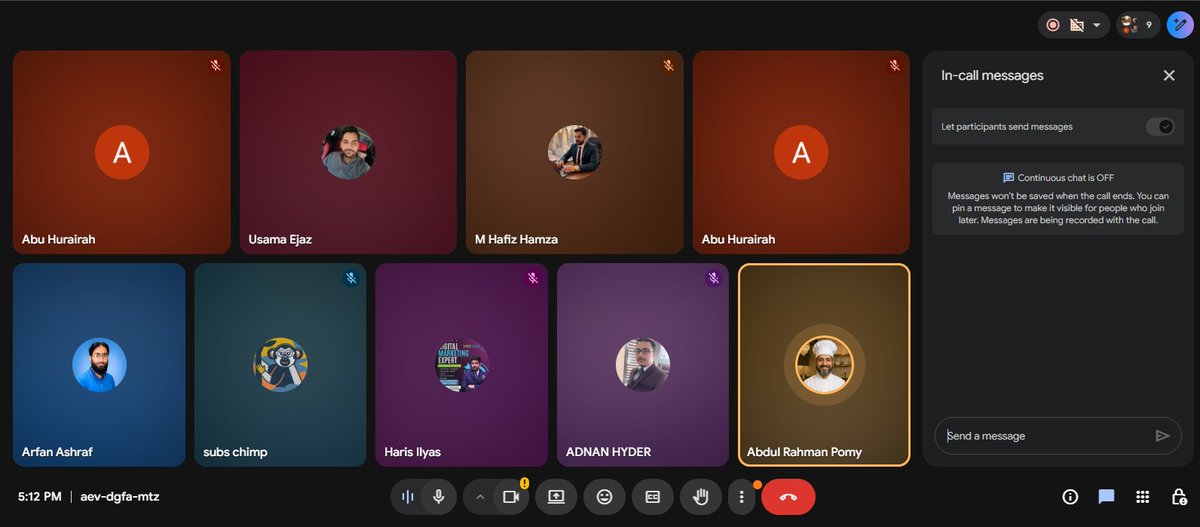Click meeting code aev-dgfa-mtz

pos(120,496)
